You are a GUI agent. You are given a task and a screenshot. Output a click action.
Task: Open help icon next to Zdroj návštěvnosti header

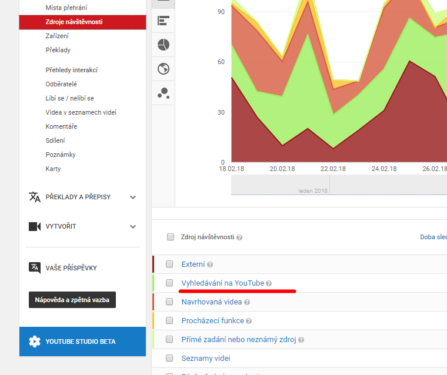239,237
